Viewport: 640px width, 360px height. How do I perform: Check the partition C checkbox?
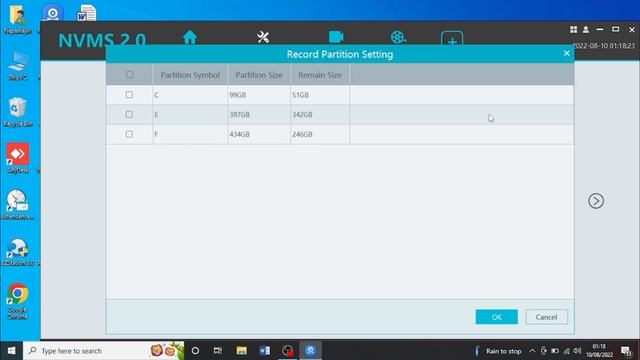[129, 95]
